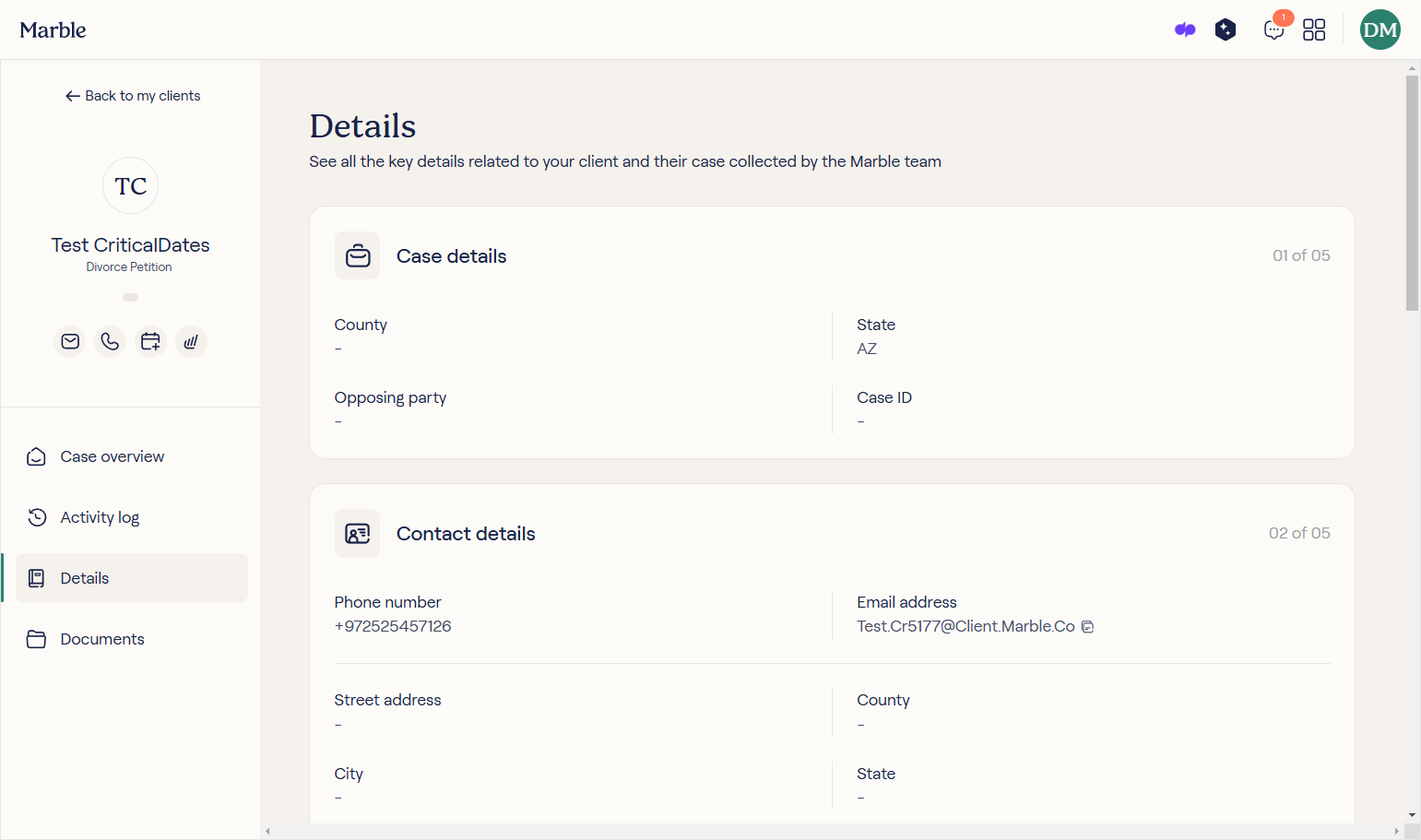Click the Email address label
The image size is (1421, 840).
coord(906,603)
